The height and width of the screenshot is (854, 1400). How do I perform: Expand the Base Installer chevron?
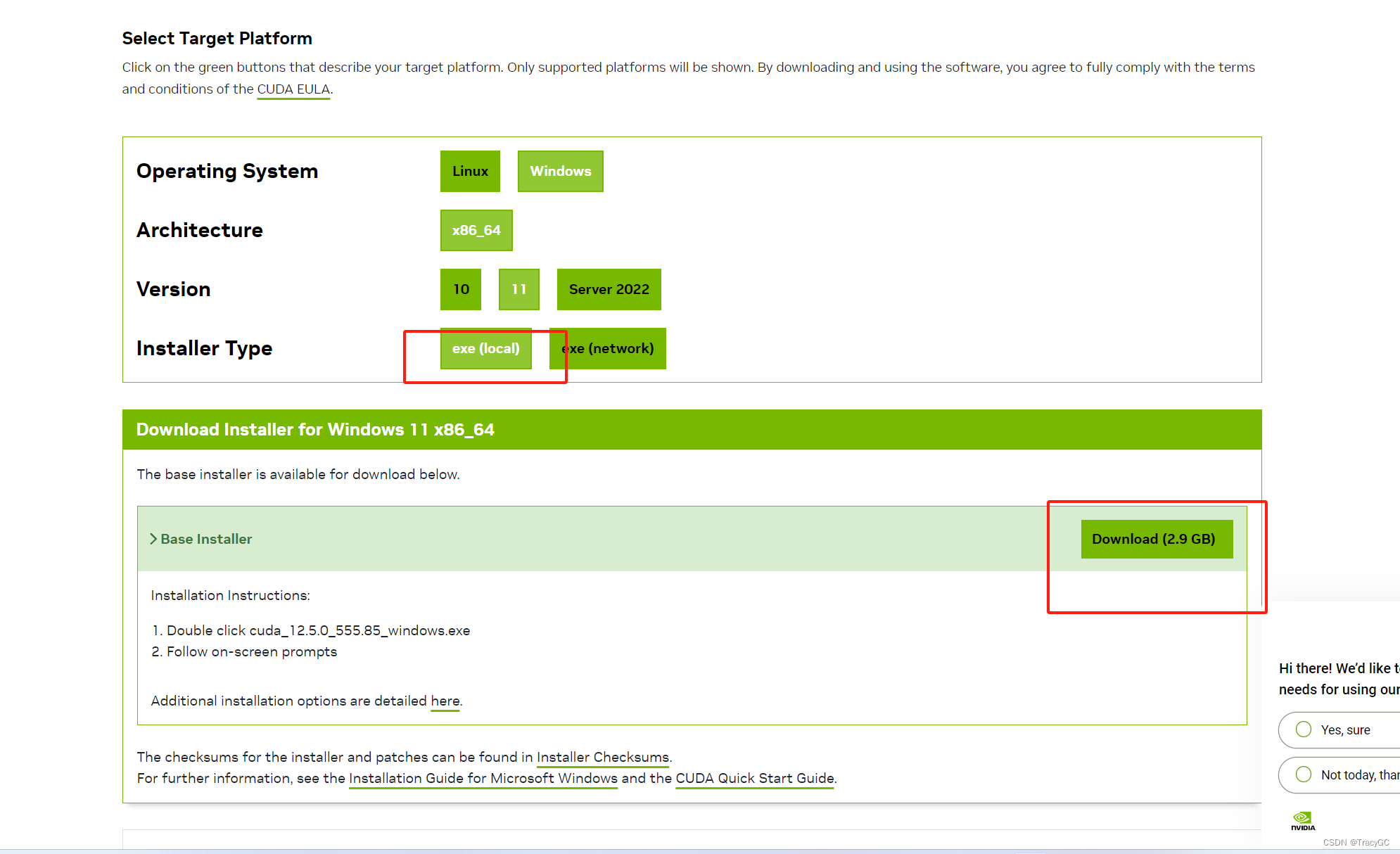point(153,539)
